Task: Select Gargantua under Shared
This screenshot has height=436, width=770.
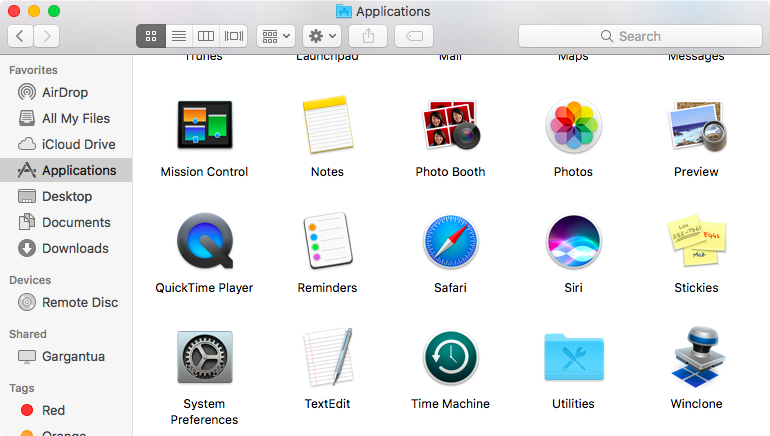Action: [x=66, y=356]
